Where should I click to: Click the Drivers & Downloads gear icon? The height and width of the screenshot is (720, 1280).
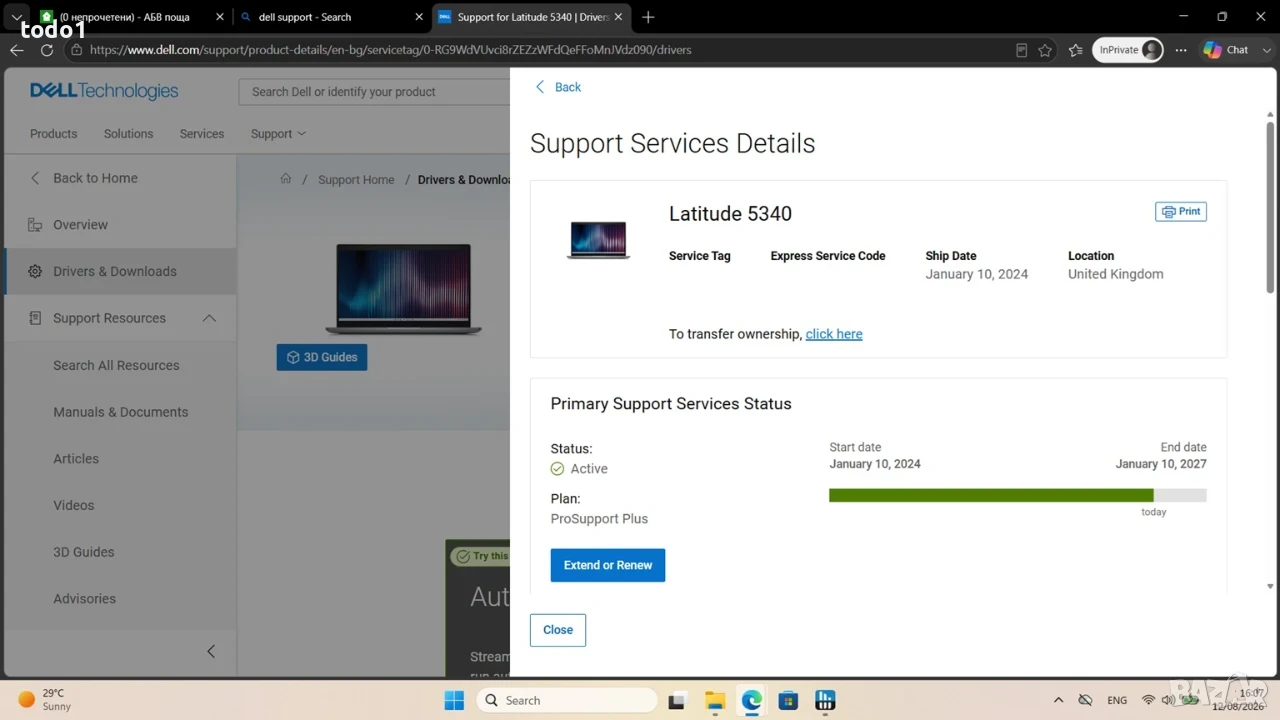click(x=35, y=272)
